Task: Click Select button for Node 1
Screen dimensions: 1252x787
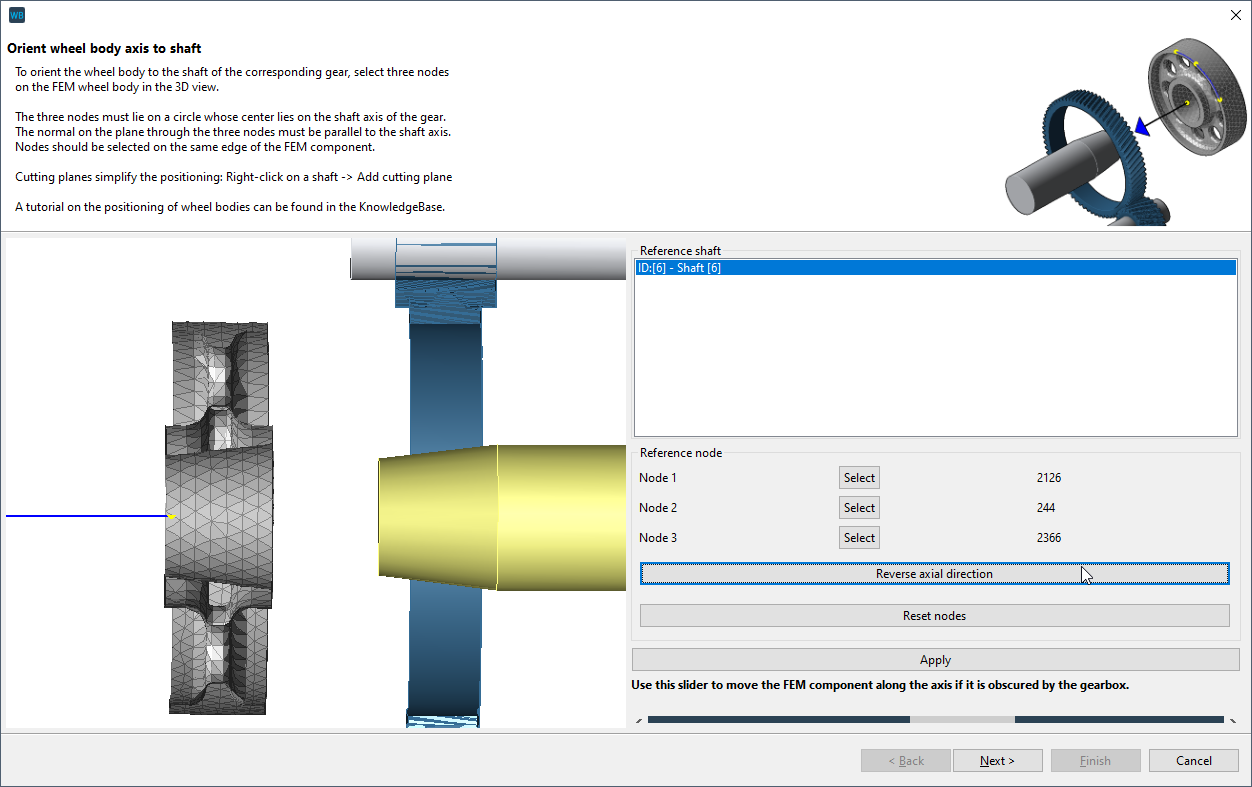Action: pos(858,477)
